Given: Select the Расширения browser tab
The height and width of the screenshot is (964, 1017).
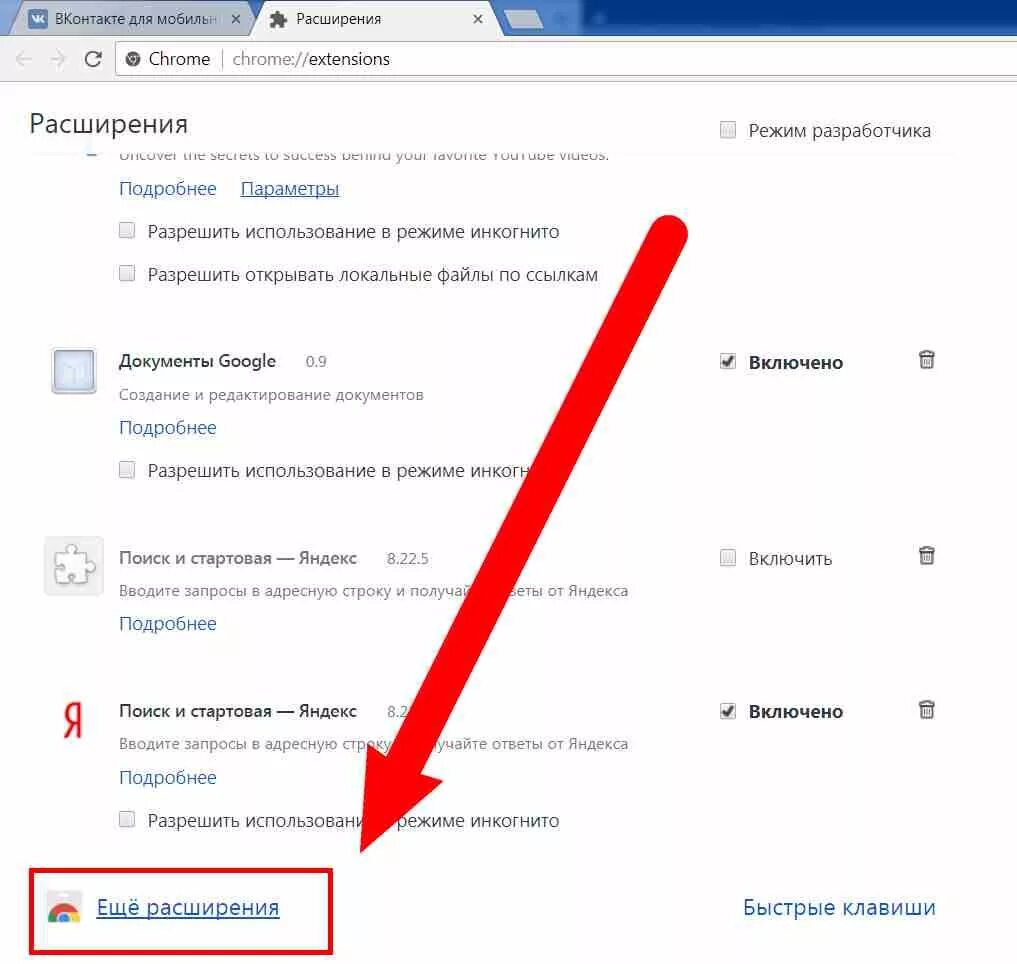Looking at the screenshot, I should pos(376,19).
